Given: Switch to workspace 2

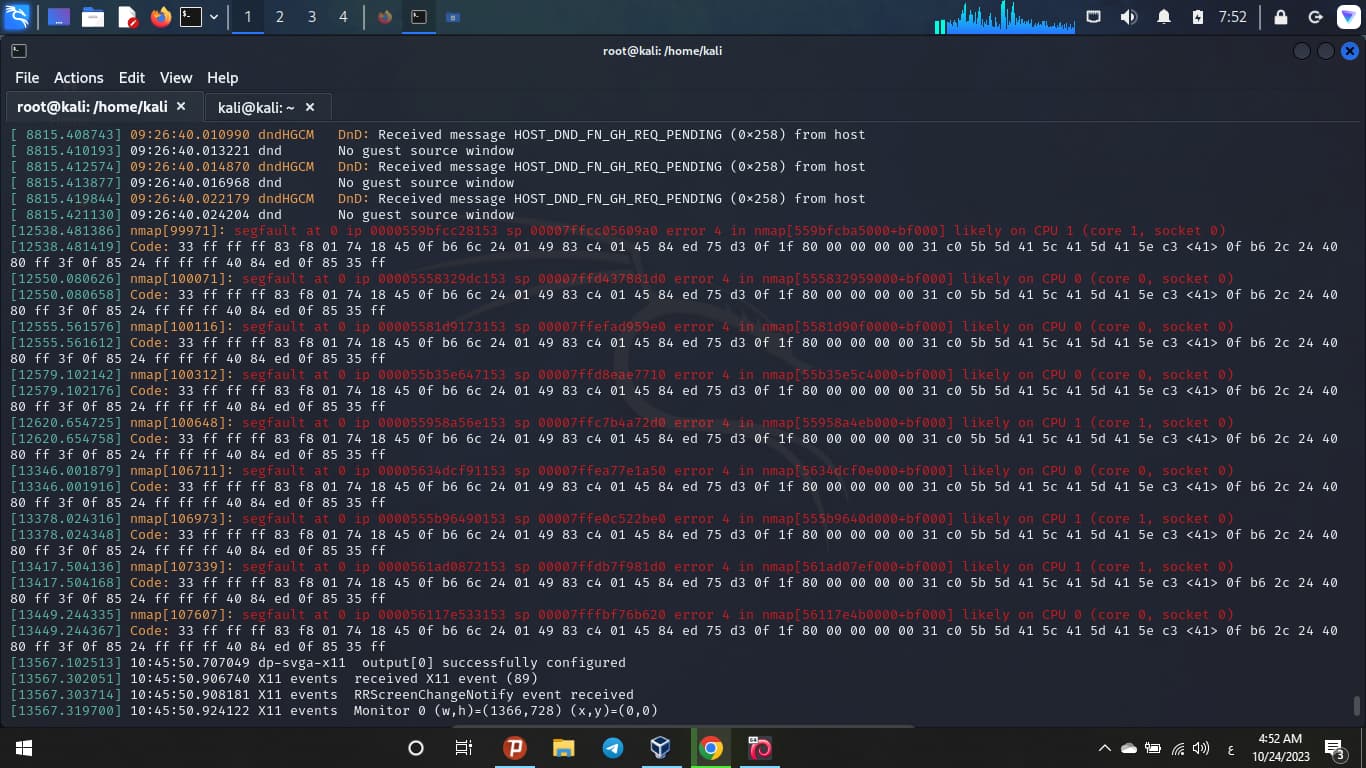Looking at the screenshot, I should point(280,17).
